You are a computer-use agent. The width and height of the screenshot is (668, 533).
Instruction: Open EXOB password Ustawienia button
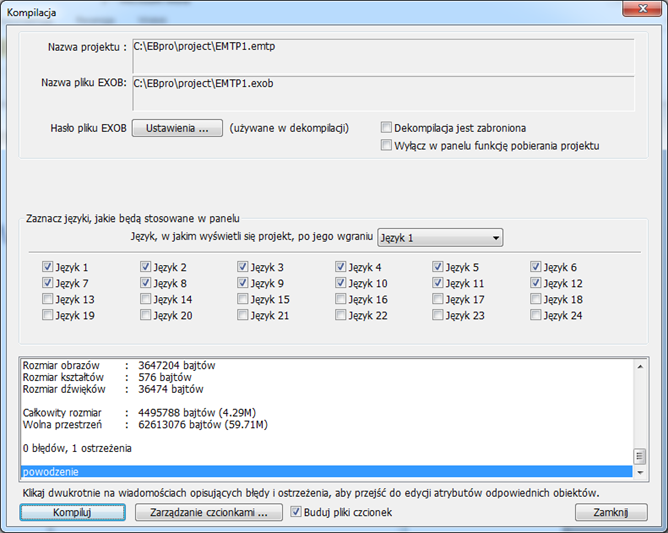177,128
